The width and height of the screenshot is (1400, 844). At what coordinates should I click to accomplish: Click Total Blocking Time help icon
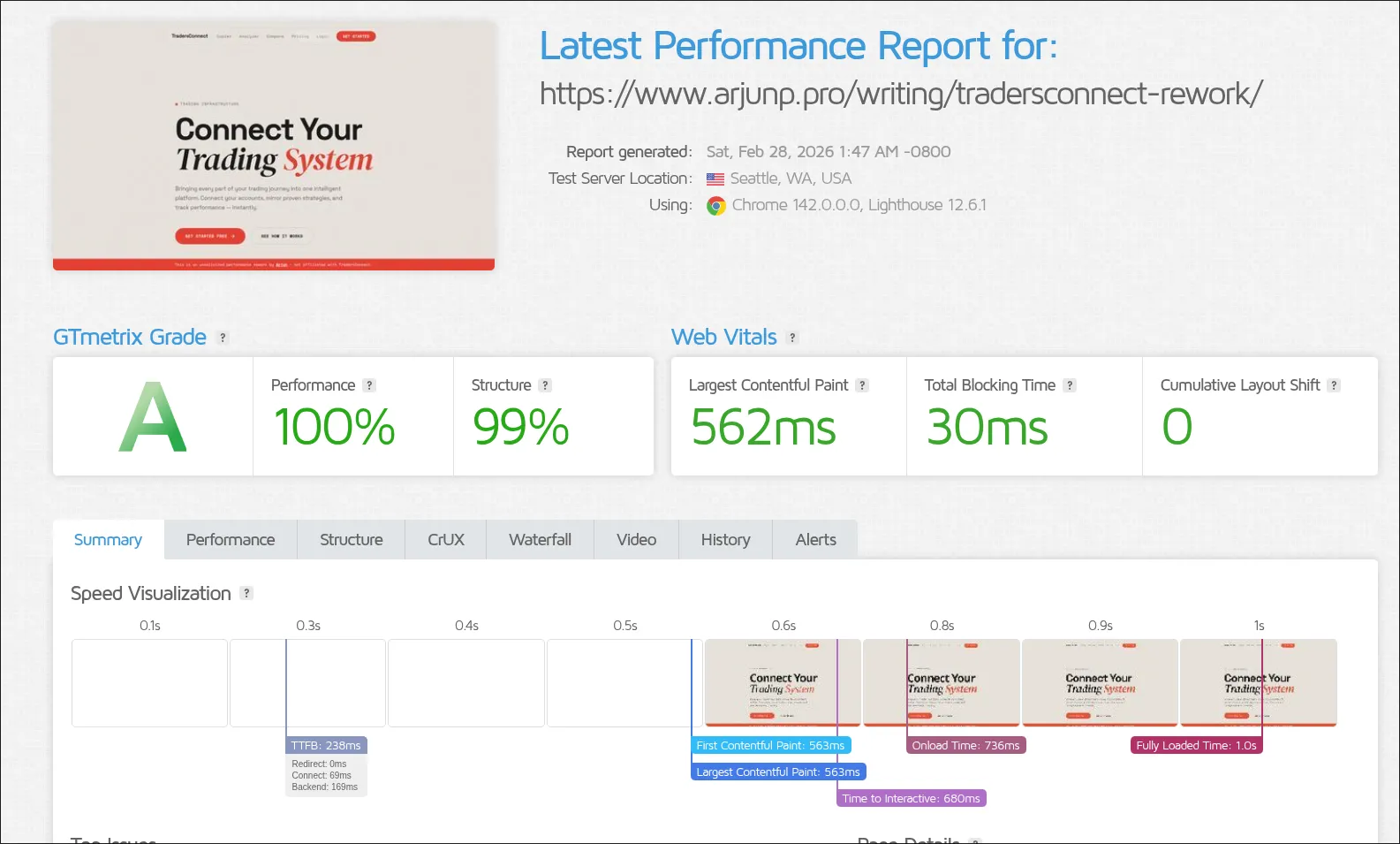click(x=1070, y=385)
